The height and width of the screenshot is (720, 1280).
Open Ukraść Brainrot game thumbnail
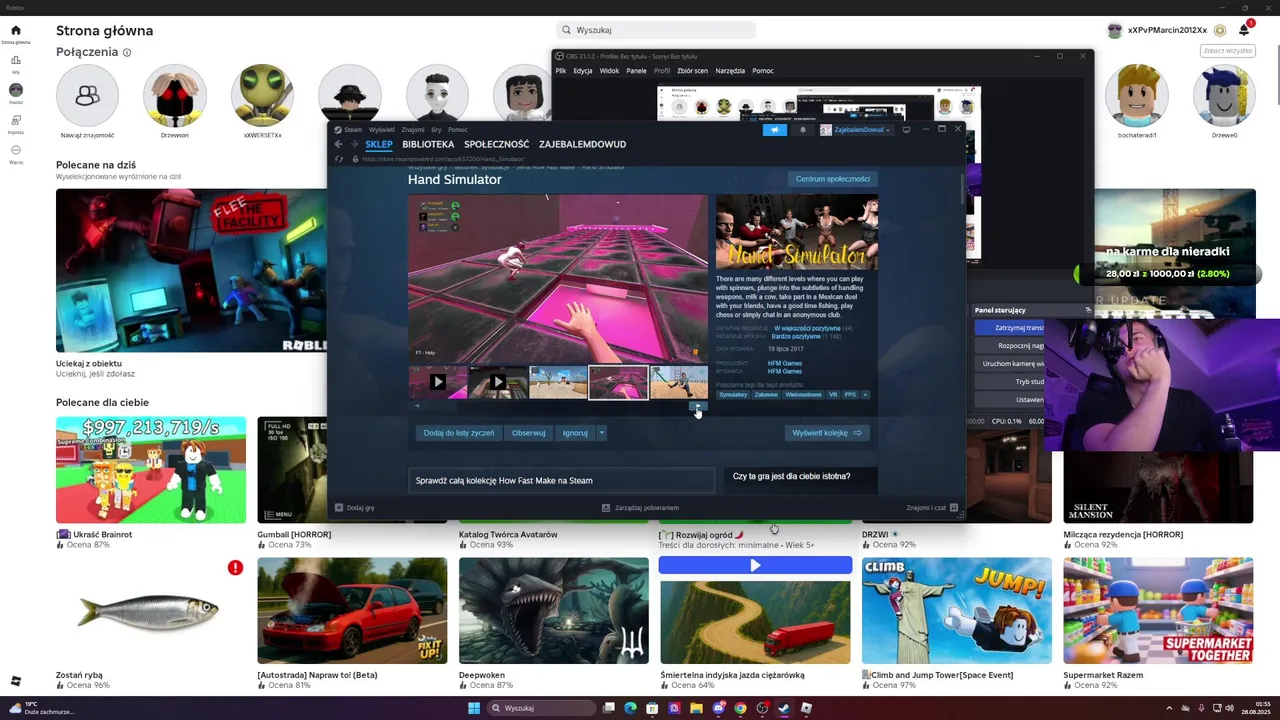coord(151,469)
